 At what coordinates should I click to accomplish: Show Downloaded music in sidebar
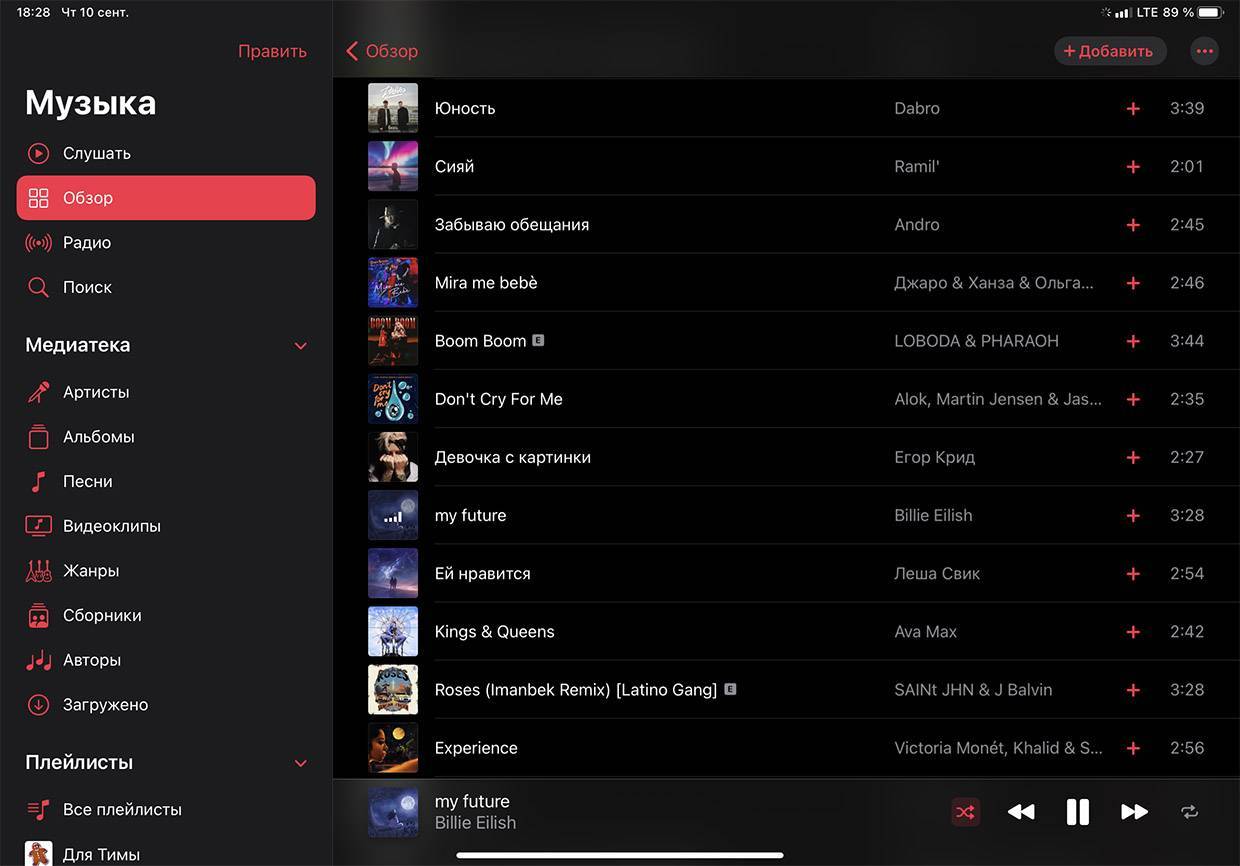click(105, 705)
